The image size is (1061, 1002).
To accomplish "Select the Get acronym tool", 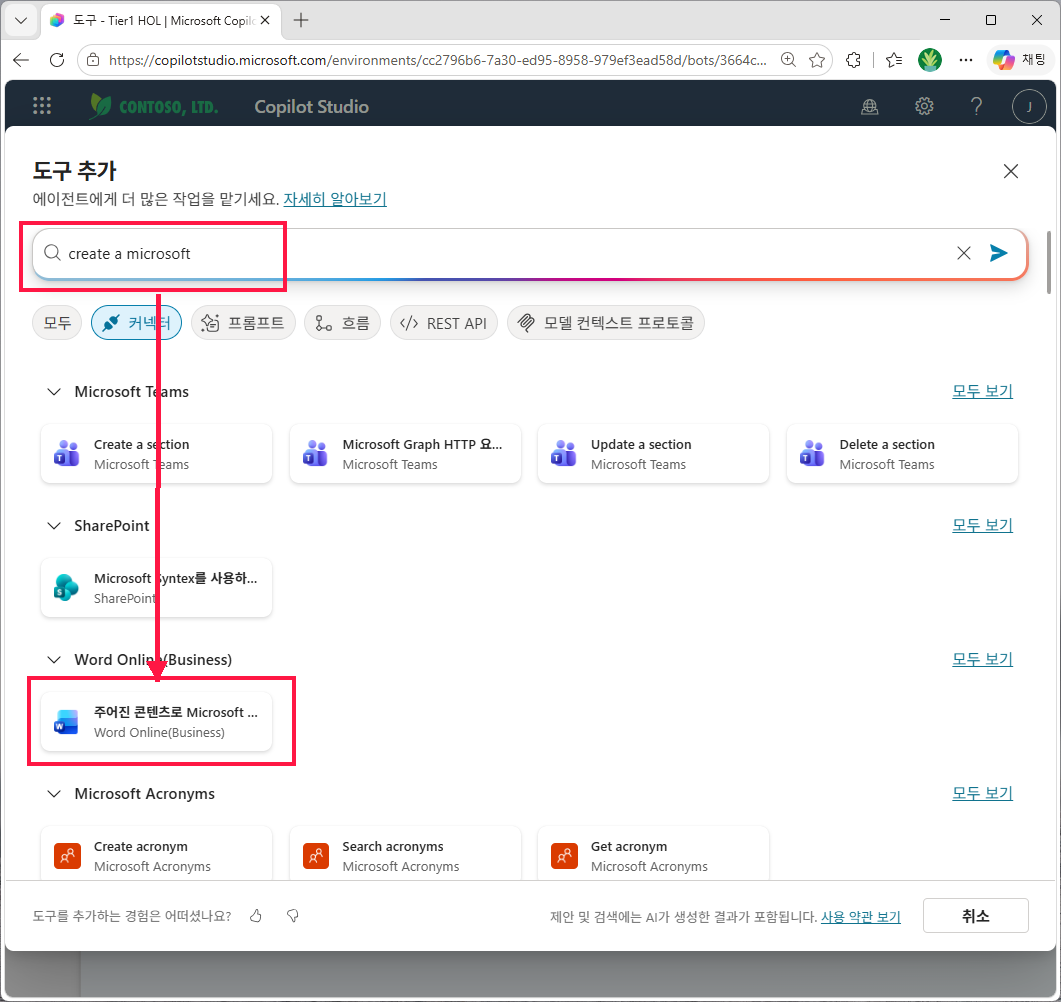I will [654, 854].
